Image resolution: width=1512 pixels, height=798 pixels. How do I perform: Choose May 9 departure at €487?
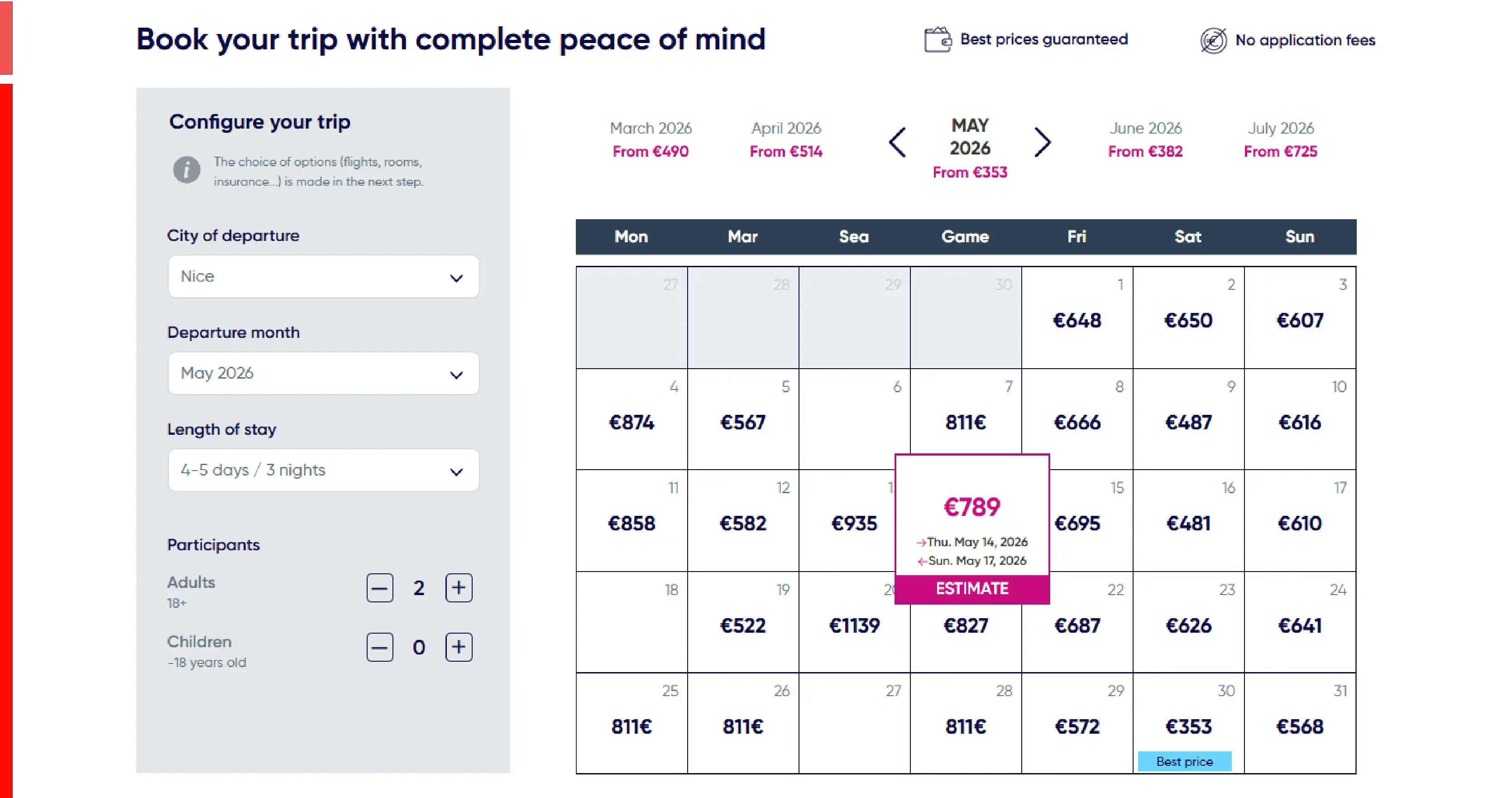coord(1188,422)
